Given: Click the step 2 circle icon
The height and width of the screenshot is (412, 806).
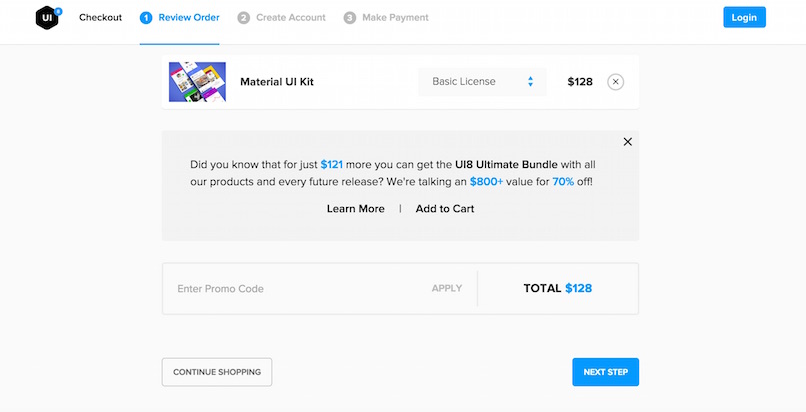Looking at the screenshot, I should click(x=244, y=18).
